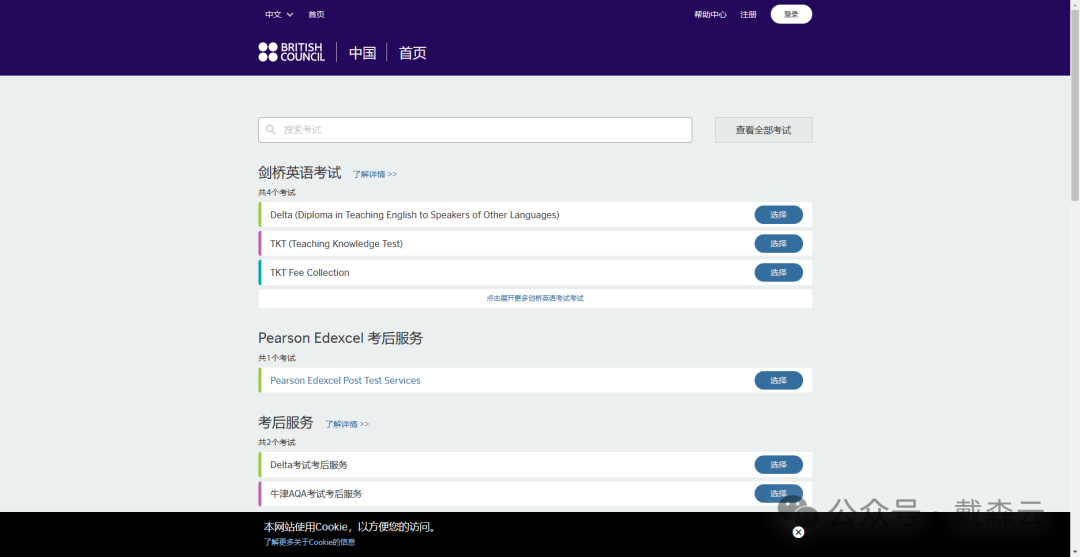Click the British Council logo

[291, 52]
